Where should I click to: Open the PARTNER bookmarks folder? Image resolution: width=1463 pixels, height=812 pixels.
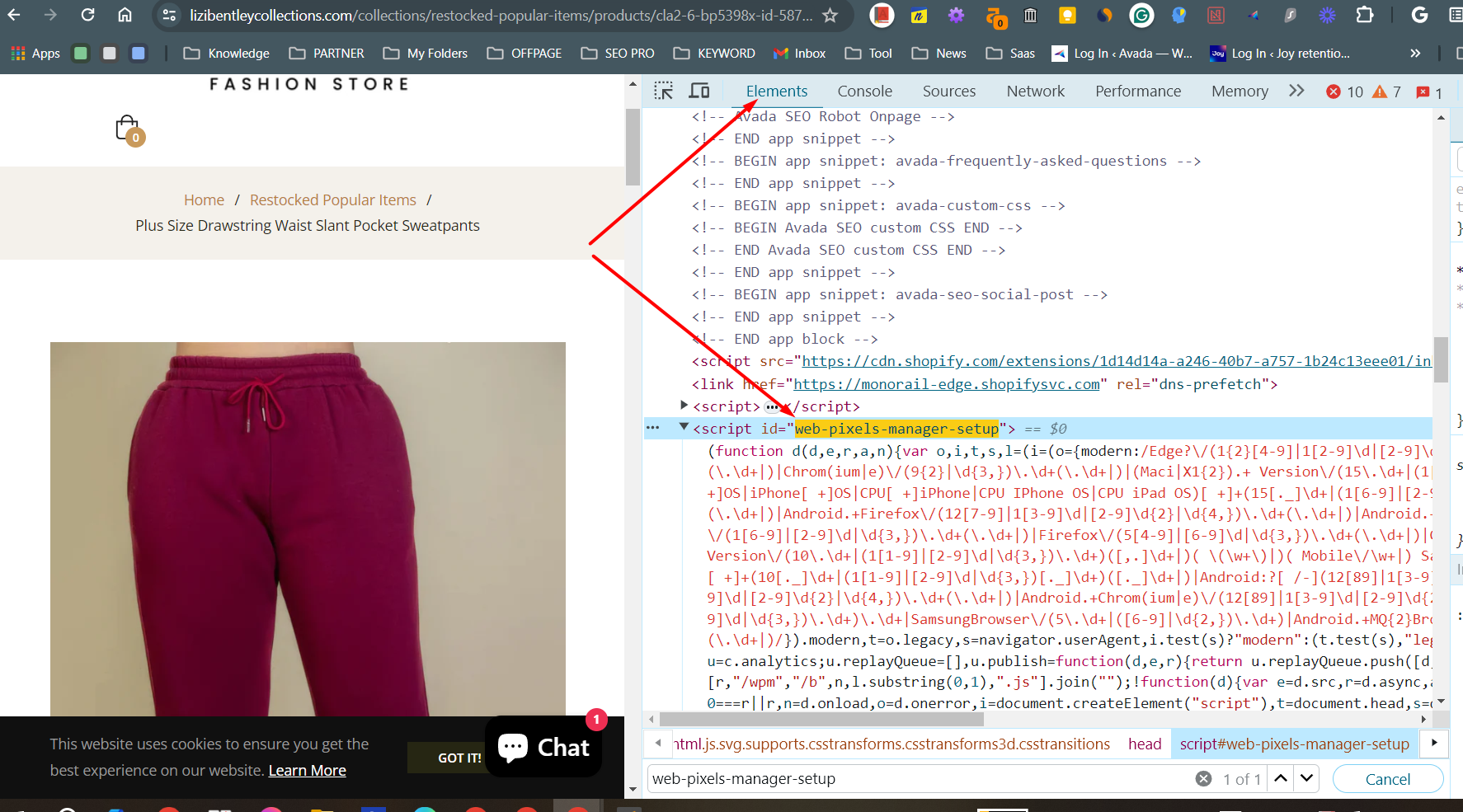point(327,54)
